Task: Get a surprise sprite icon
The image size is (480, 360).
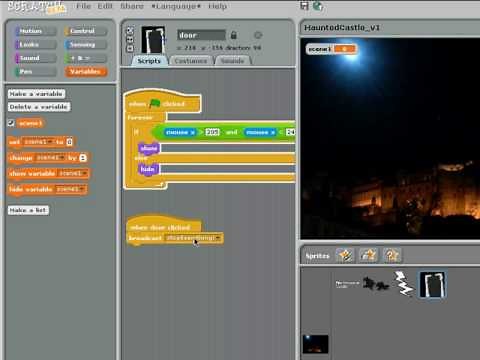Action: coord(392,256)
